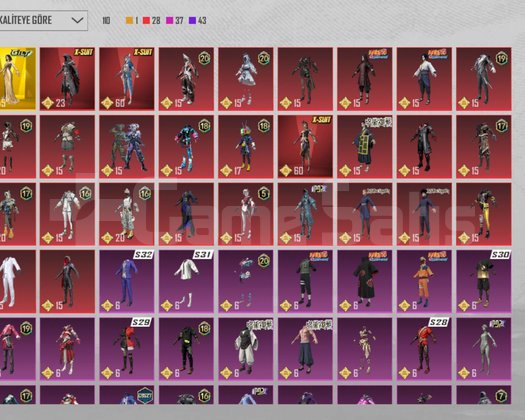This screenshot has height=420, width=525.
Task: Select the level 16 card priced 20
Action: 127,214
